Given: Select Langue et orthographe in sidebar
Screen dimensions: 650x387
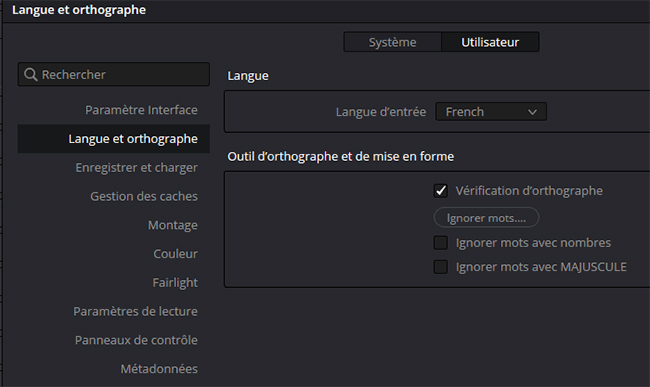Looking at the screenshot, I should 114,139.
